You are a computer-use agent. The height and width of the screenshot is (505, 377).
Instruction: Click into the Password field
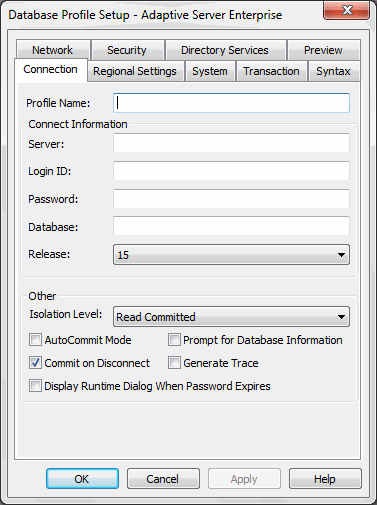[231, 199]
